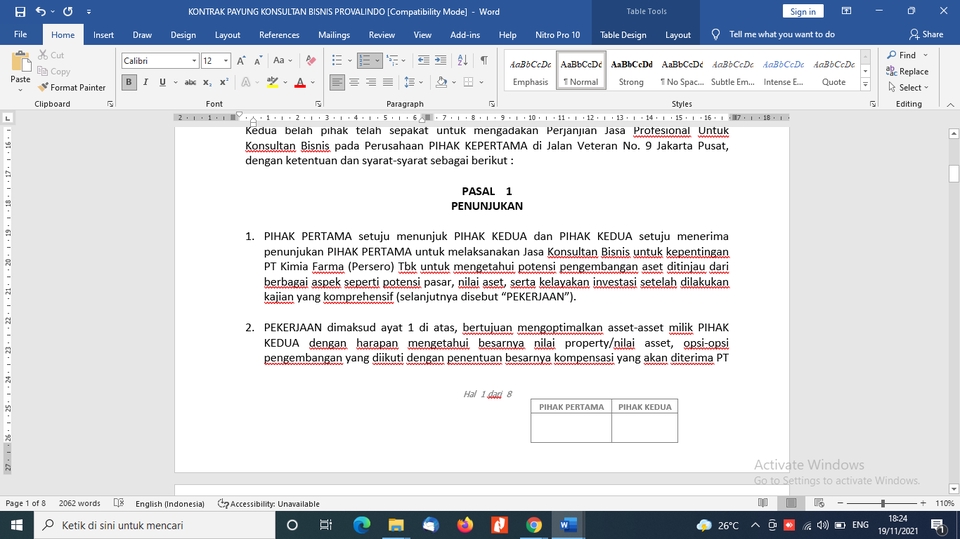Screen dimensions: 960x539
Task: Clear all formatting
Action: tap(311, 61)
